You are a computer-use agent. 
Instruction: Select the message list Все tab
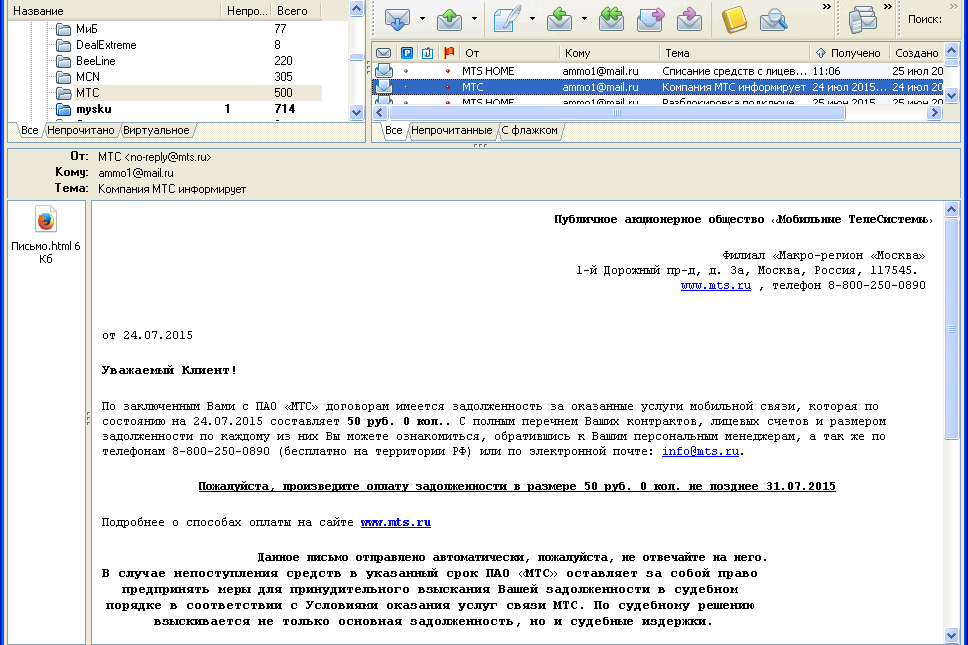point(393,130)
